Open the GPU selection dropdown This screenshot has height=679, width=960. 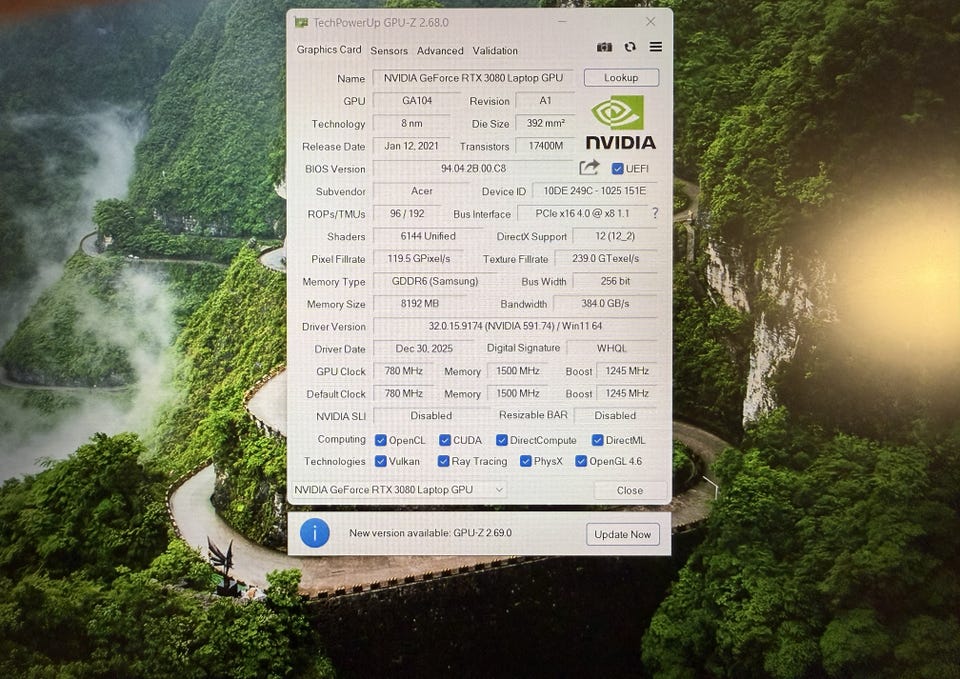[x=399, y=490]
